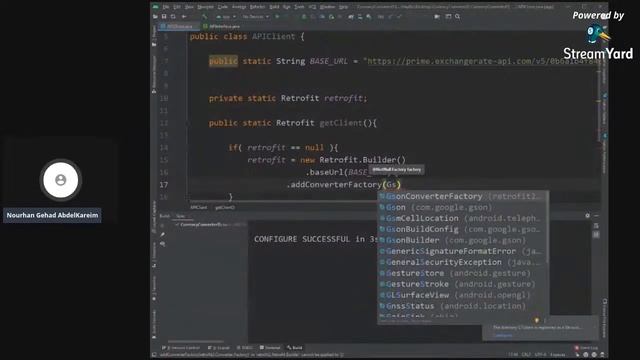Image resolution: width=640 pixels, height=360 pixels.
Task: Select GeneralSecurityException completion suggestion
Action: point(461,262)
